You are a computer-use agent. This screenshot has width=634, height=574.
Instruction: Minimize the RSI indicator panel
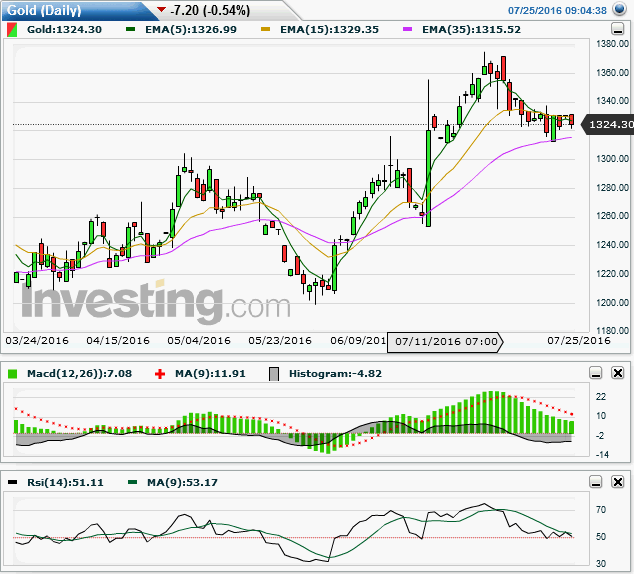click(x=596, y=482)
